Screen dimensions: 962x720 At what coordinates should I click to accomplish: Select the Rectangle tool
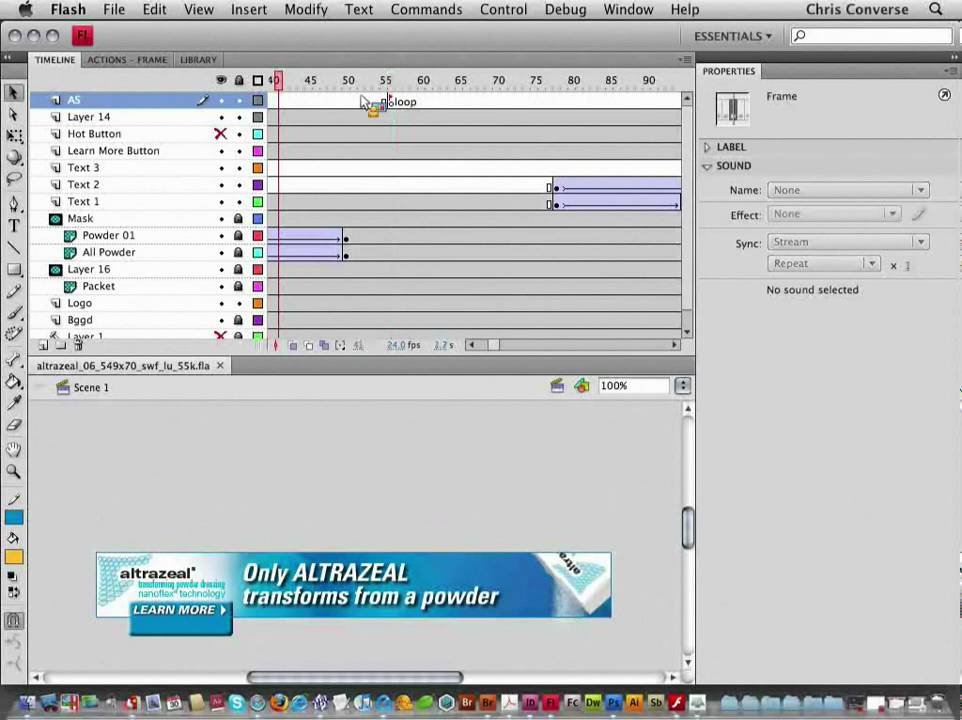click(13, 269)
